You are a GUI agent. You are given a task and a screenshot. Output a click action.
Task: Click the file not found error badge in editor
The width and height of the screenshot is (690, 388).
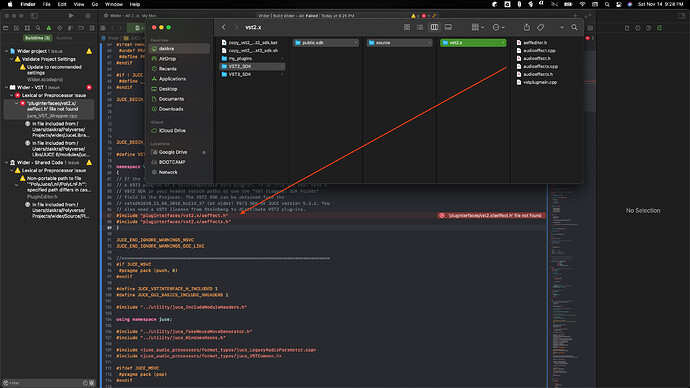pyautogui.click(x=492, y=216)
